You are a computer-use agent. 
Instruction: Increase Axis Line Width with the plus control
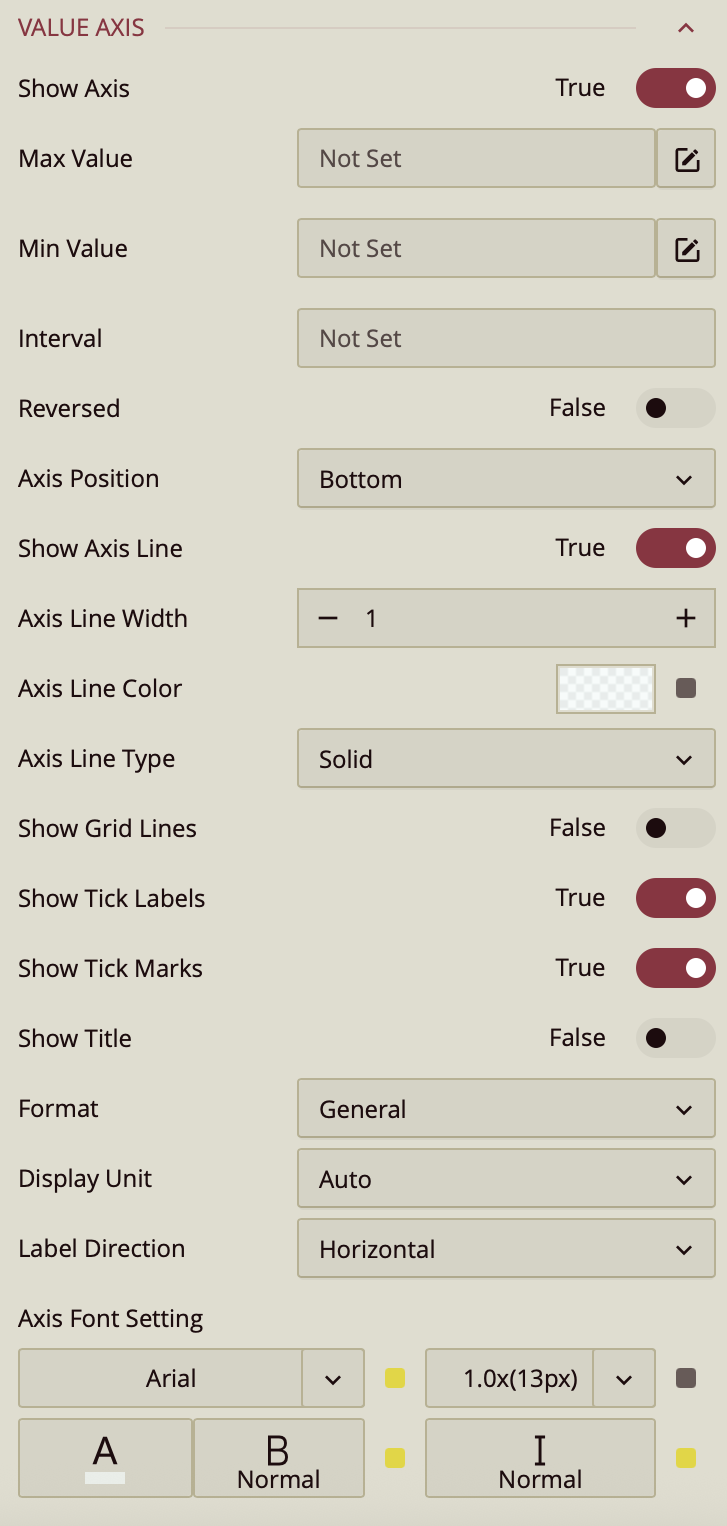point(686,618)
